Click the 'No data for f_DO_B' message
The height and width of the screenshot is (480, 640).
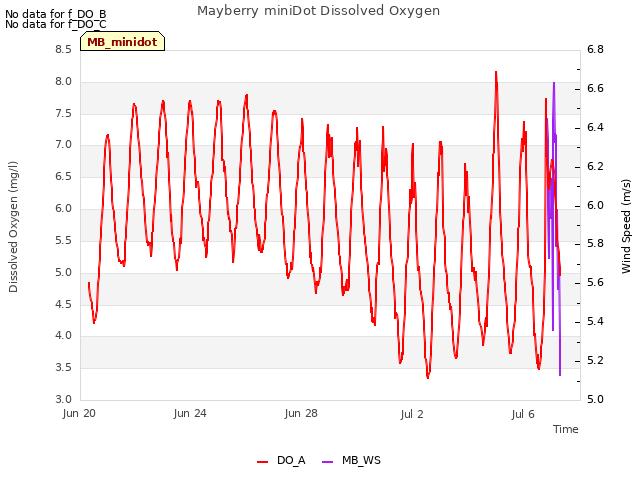point(56,14)
